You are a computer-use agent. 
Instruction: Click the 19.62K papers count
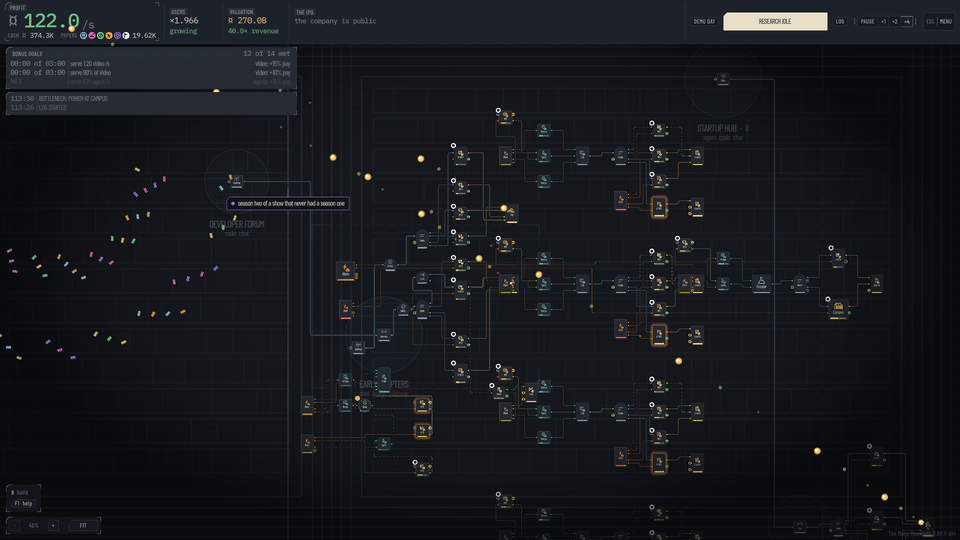point(144,36)
